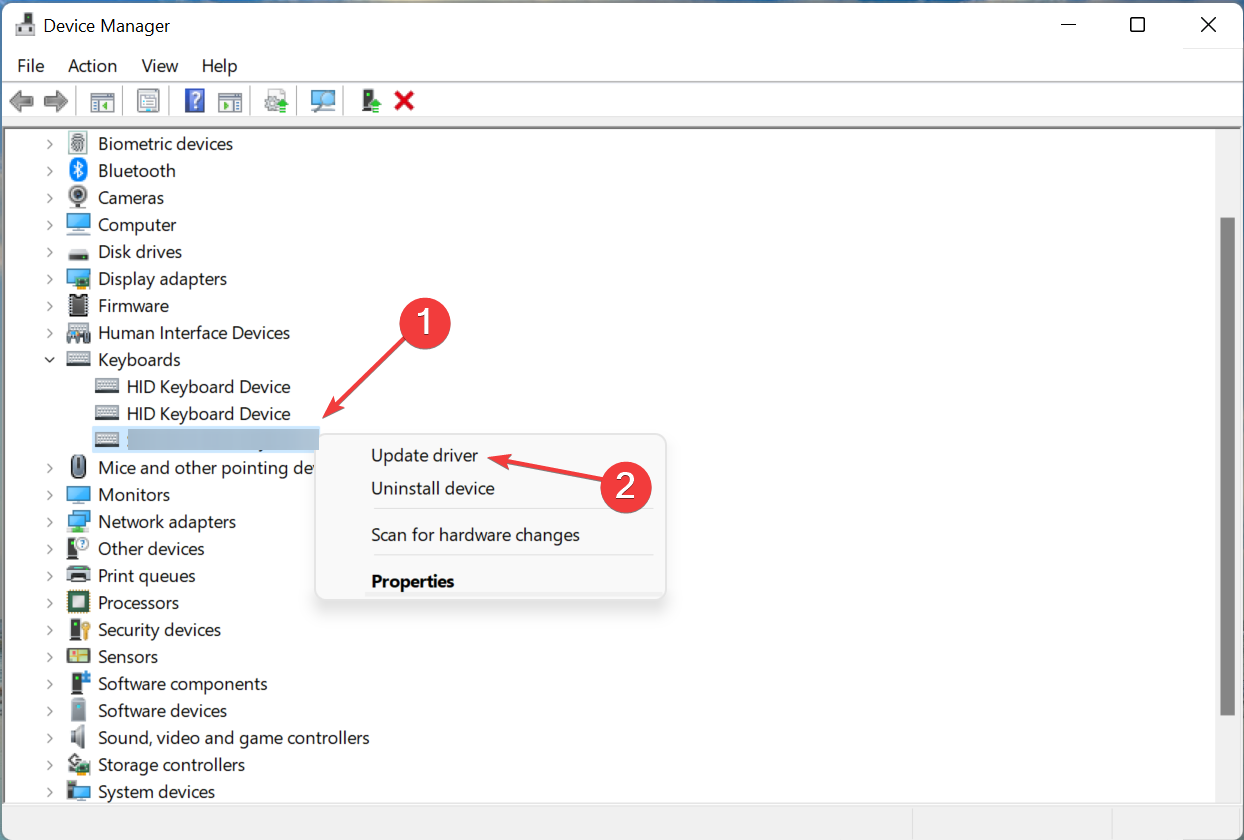
Task: Choose Update driver from the context menu
Action: (425, 455)
